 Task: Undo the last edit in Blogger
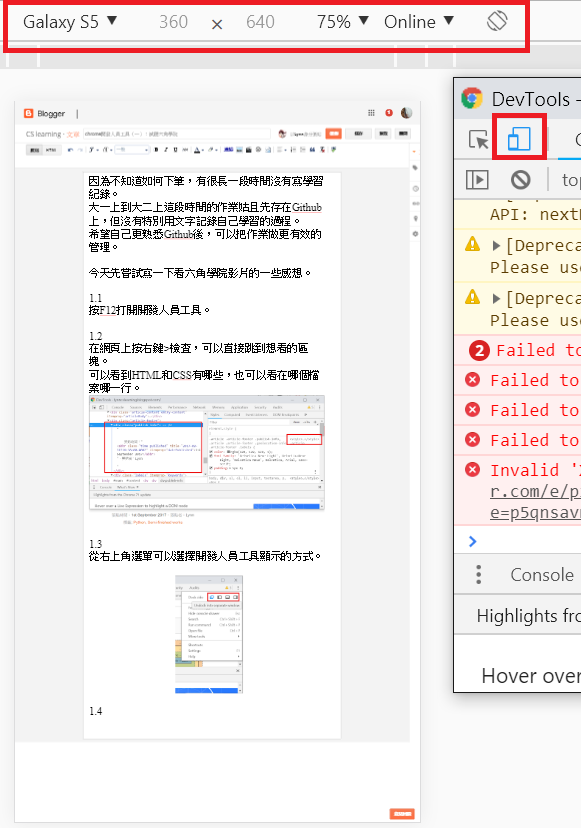(x=71, y=149)
